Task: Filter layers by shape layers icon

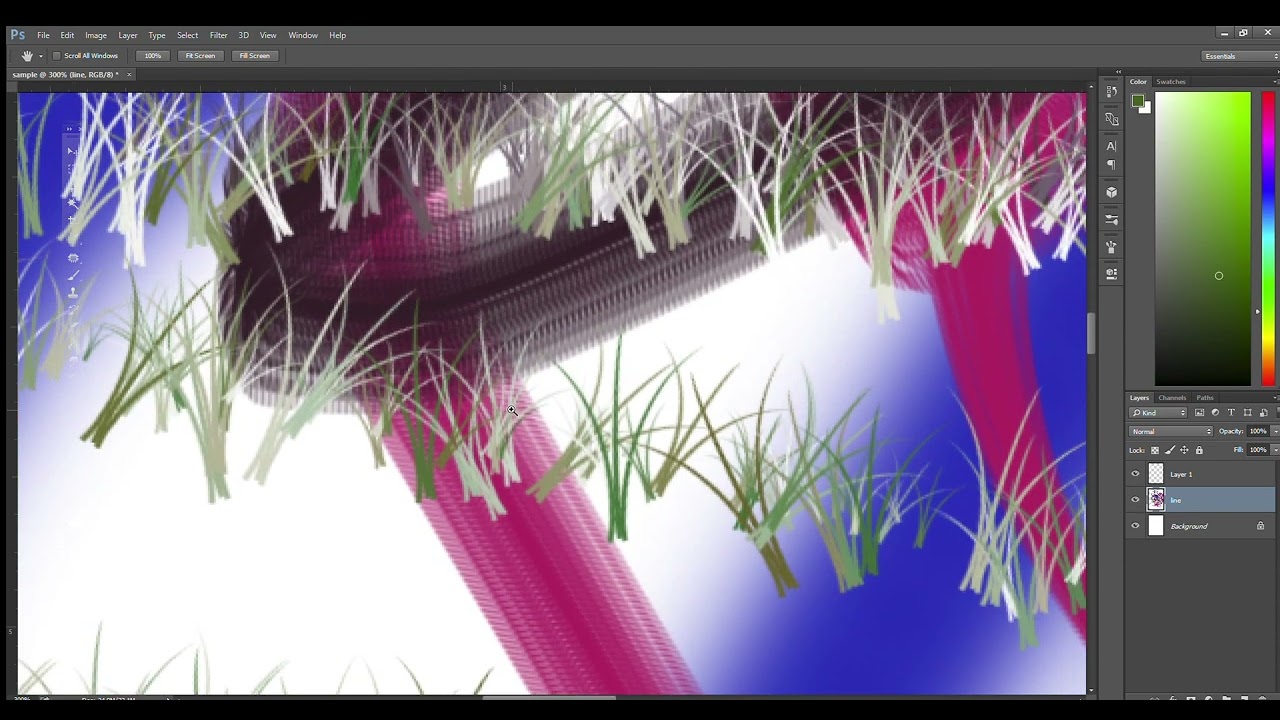Action: tap(1247, 413)
